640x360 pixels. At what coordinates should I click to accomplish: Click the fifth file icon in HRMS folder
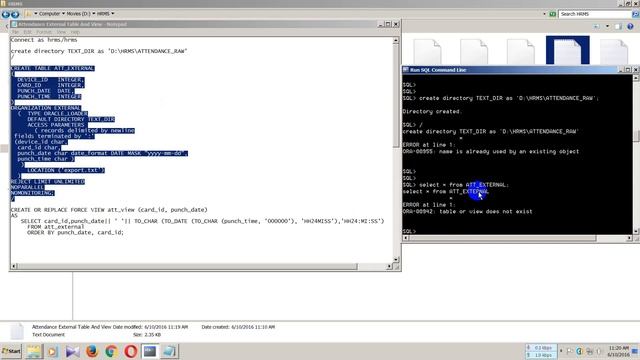tap(614, 51)
